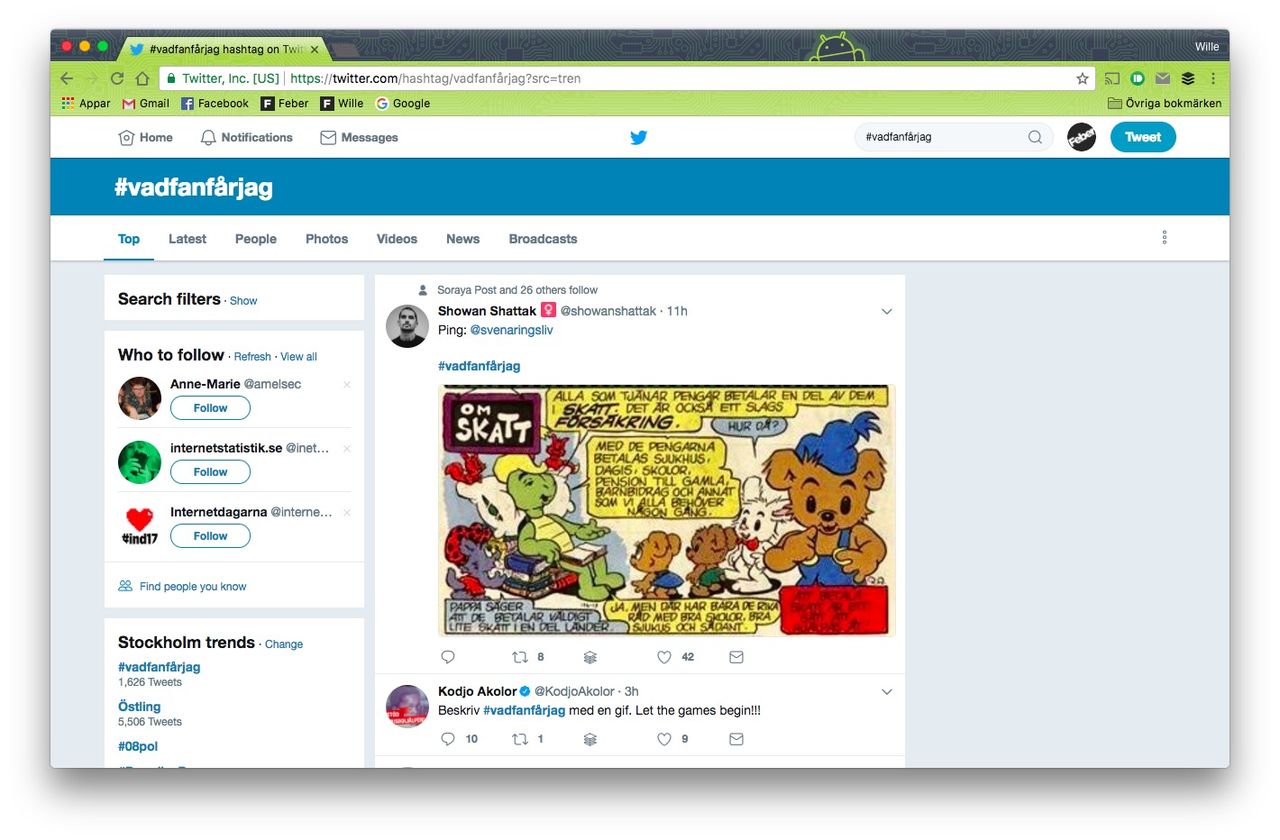Bookmark the current page via the star icon
This screenshot has height=840, width=1280.
(x=1082, y=77)
